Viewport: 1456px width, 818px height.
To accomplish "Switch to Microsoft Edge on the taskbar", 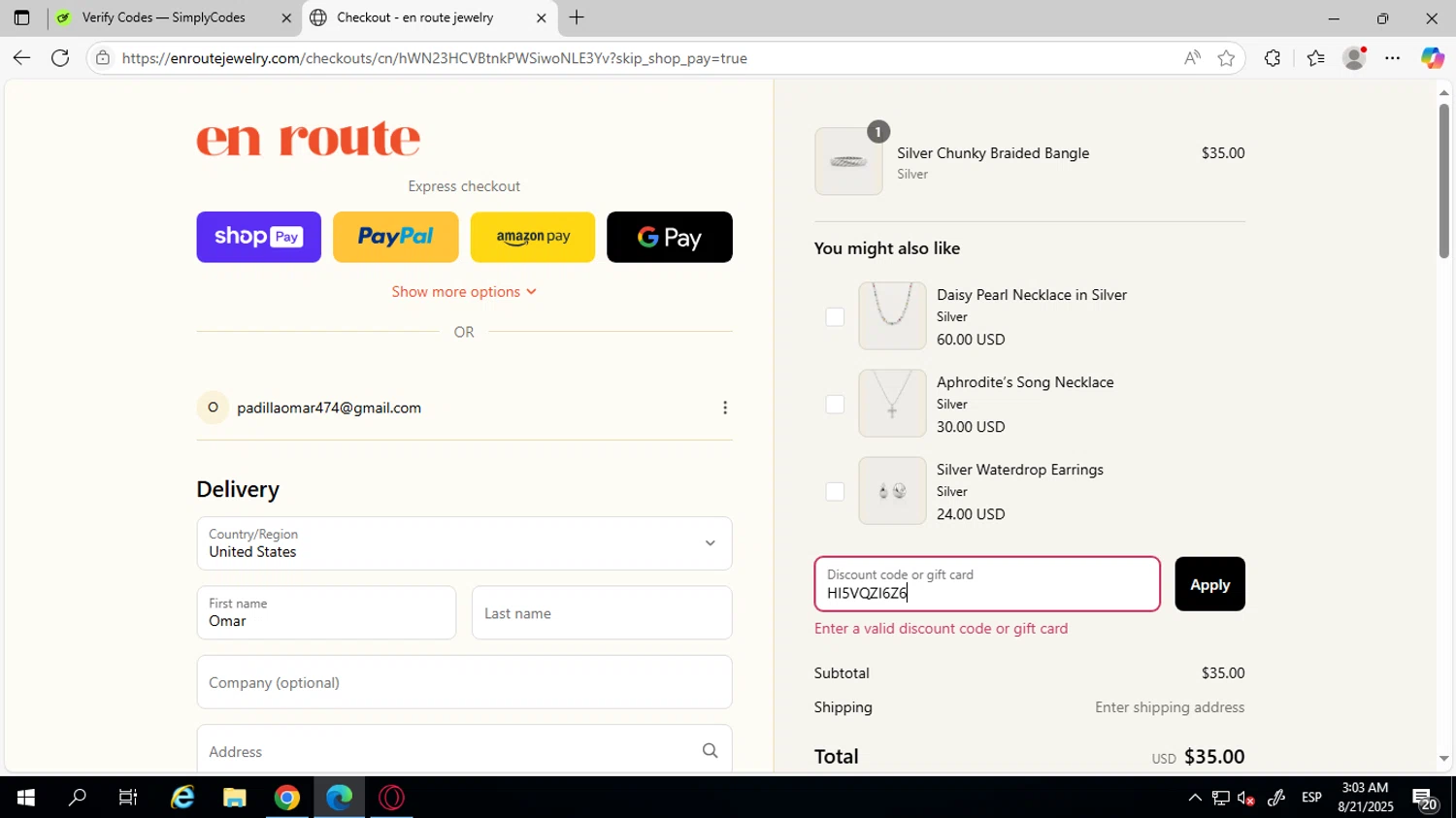I will 340,798.
